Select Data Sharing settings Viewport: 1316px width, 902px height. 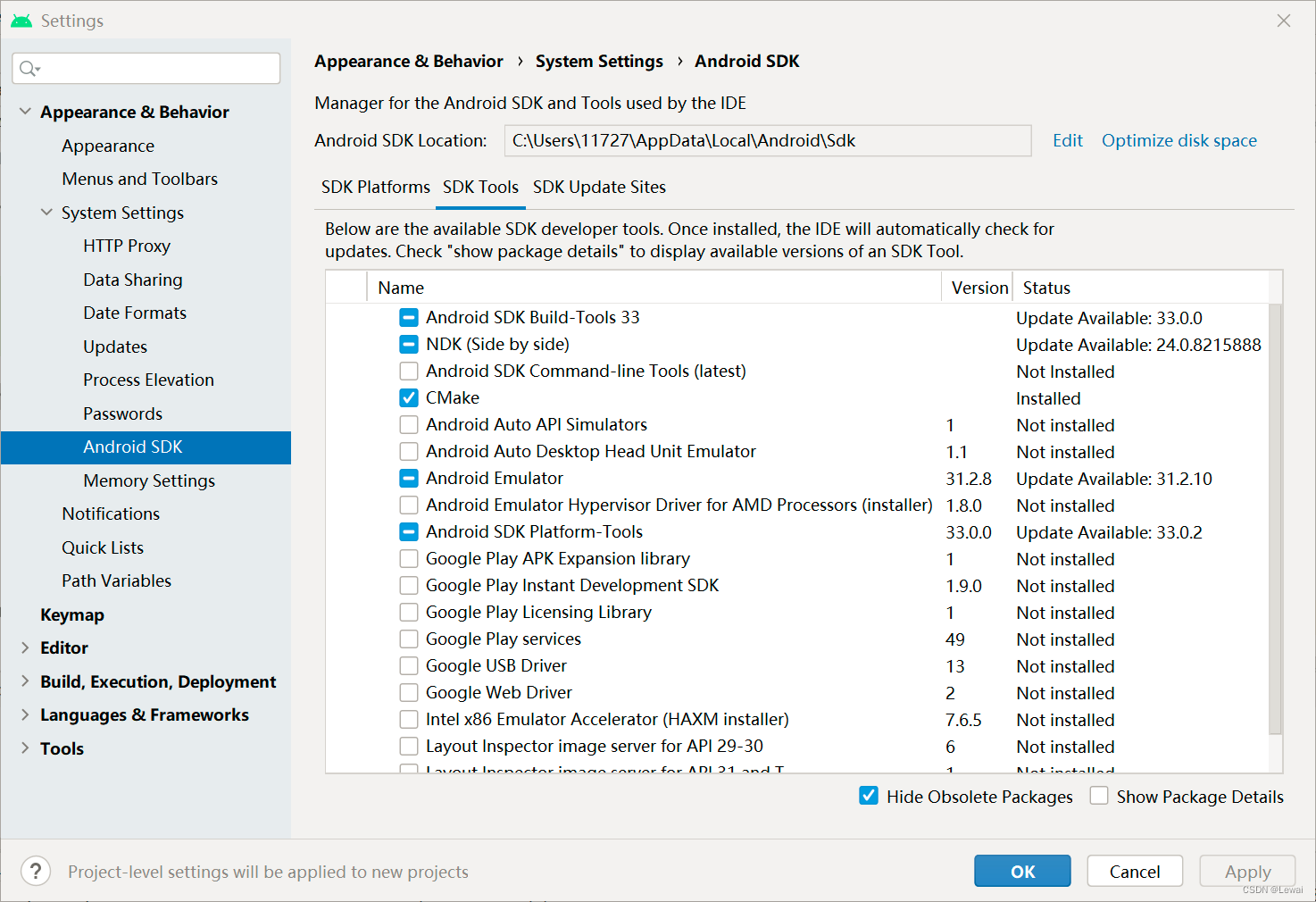pos(133,280)
